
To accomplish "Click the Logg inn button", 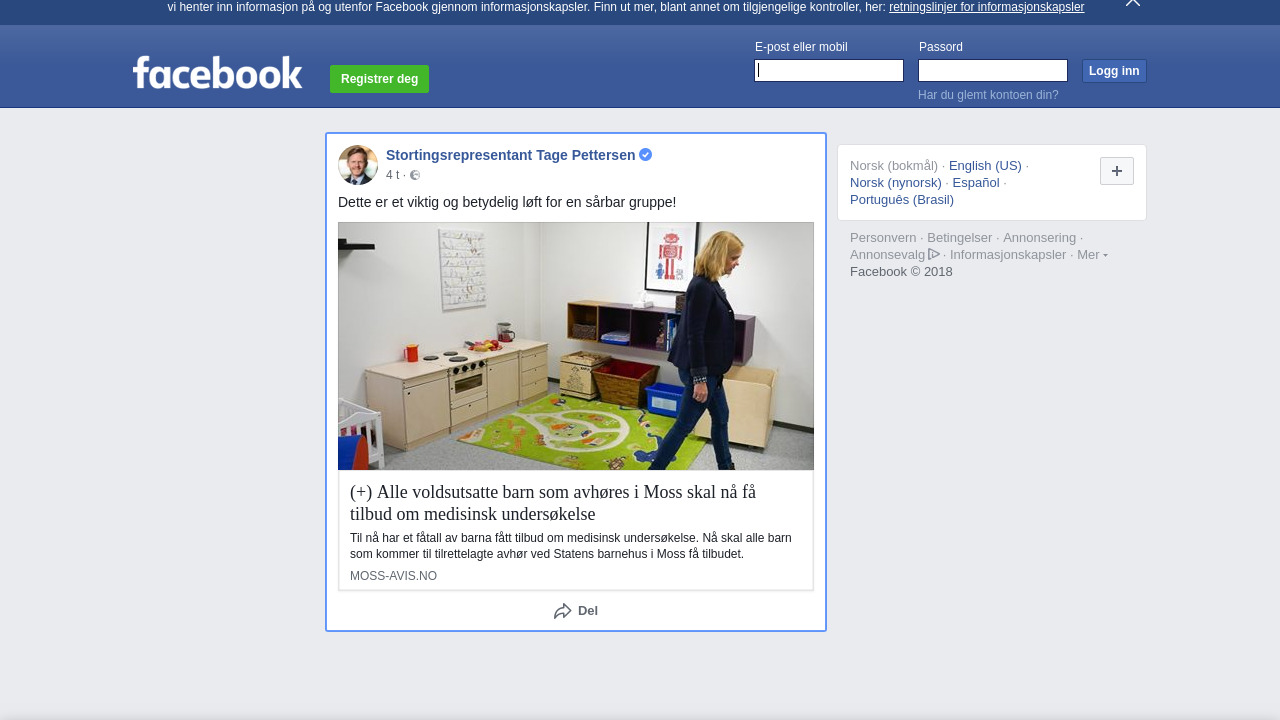I will (x=1114, y=71).
